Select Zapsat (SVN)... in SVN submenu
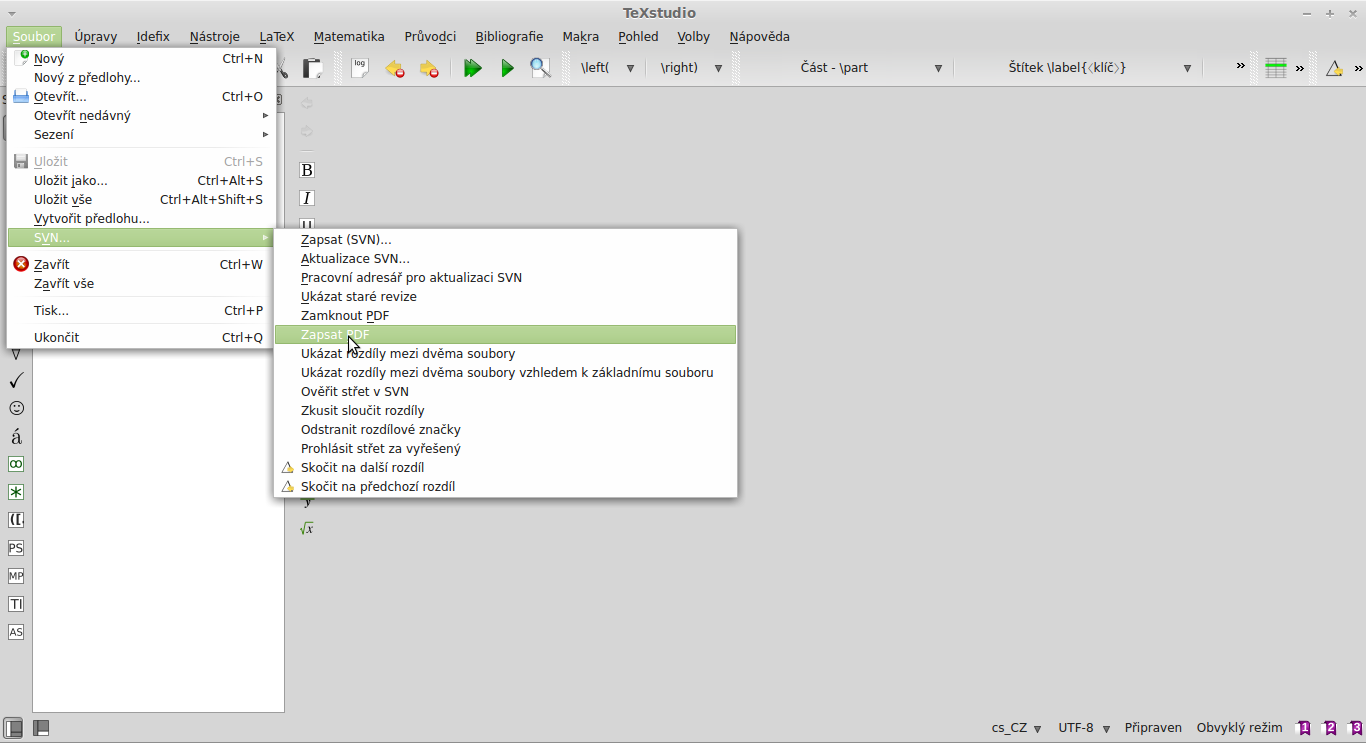The height and width of the screenshot is (743, 1366). click(x=506, y=240)
